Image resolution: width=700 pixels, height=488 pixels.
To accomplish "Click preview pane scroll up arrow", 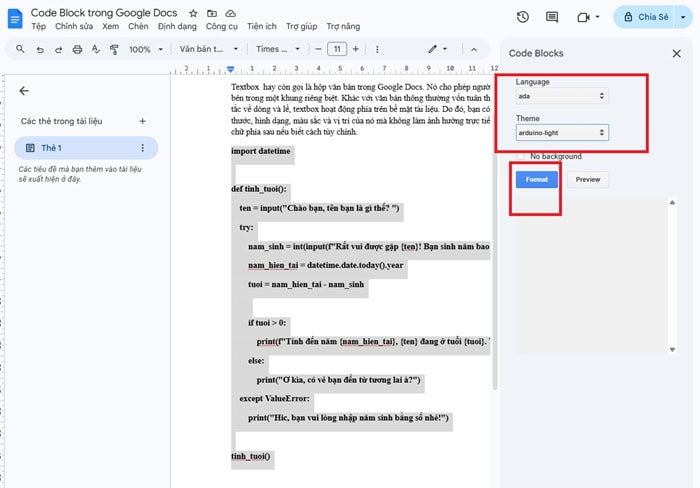I will click(x=672, y=203).
